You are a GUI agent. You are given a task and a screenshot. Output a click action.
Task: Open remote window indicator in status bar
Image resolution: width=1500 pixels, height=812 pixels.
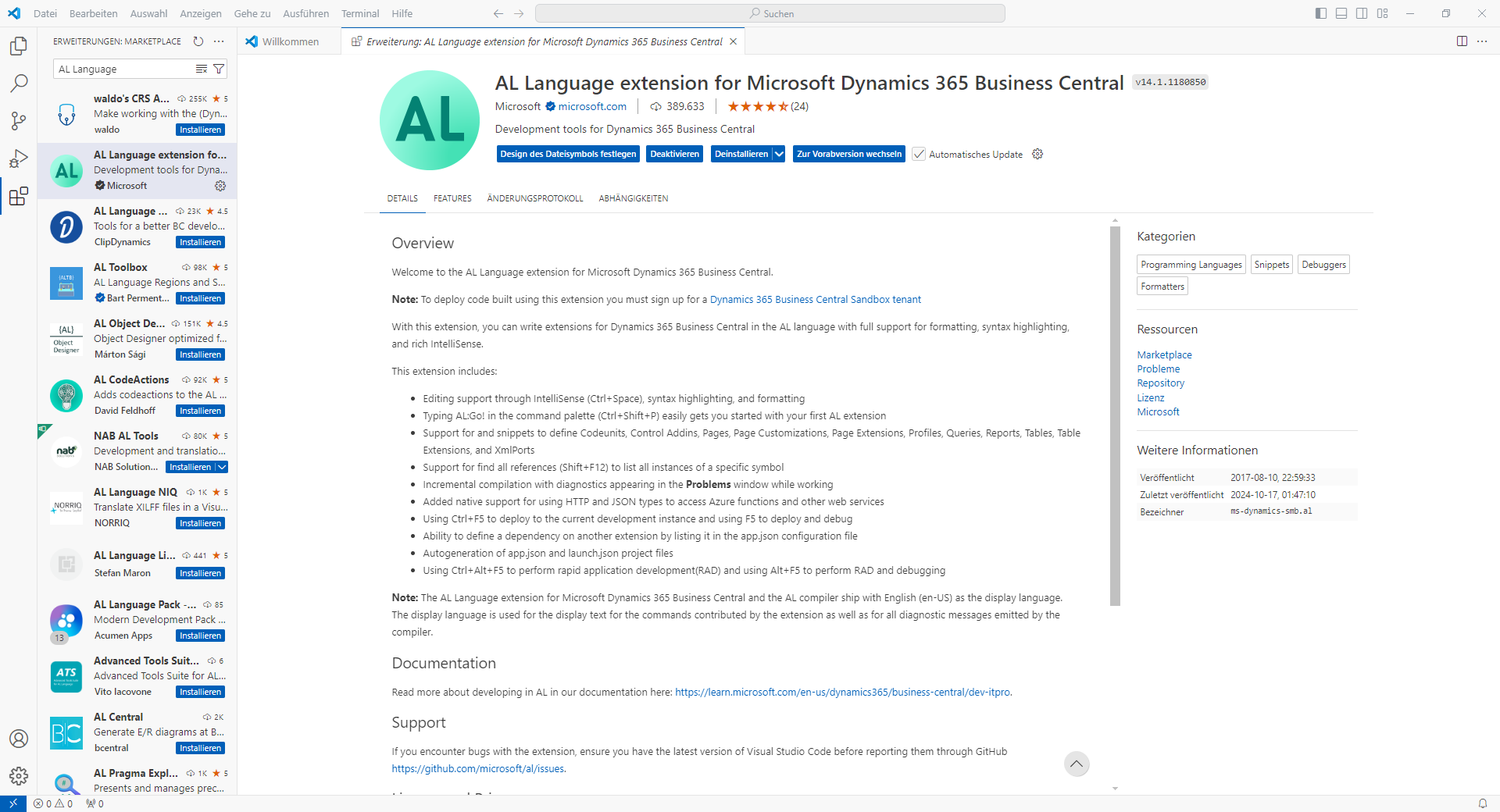pos(13,803)
